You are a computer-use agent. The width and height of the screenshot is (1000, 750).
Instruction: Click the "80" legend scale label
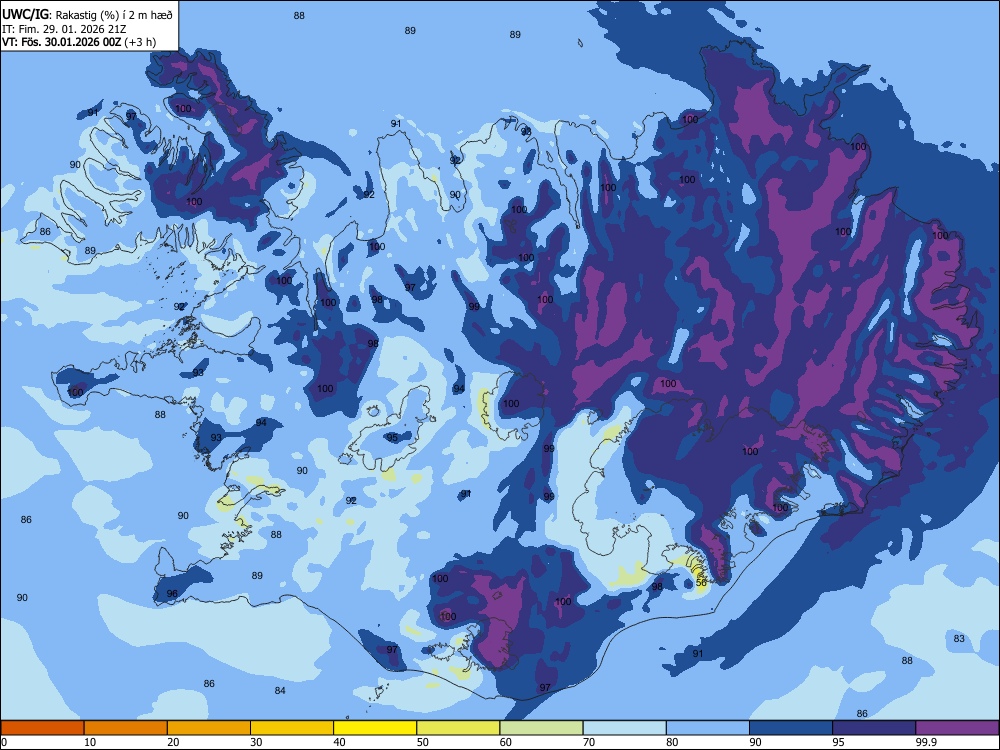pyautogui.click(x=672, y=742)
